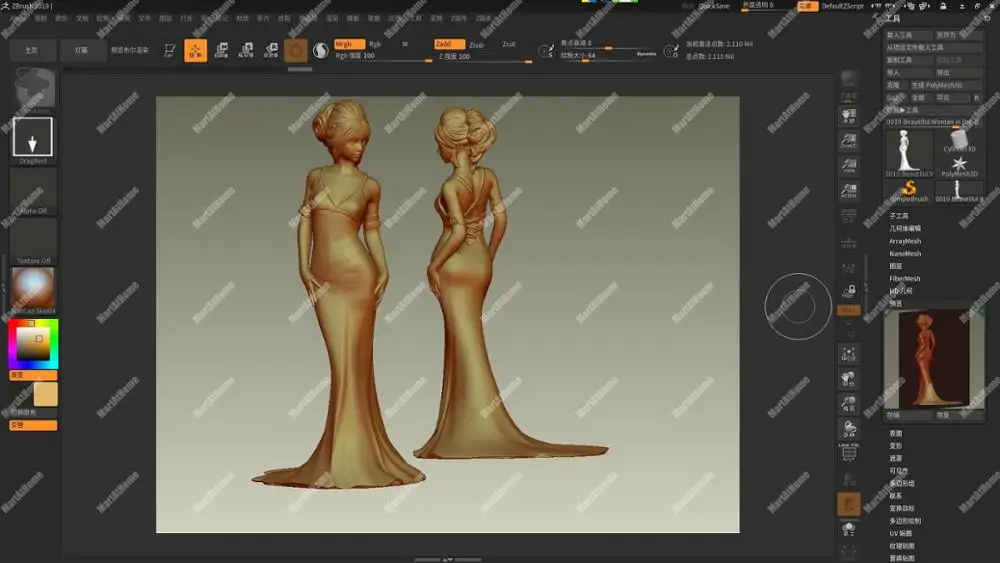Image resolution: width=1000 pixels, height=563 pixels.
Task: Open the Alpha Off selector
Action: tap(33, 191)
